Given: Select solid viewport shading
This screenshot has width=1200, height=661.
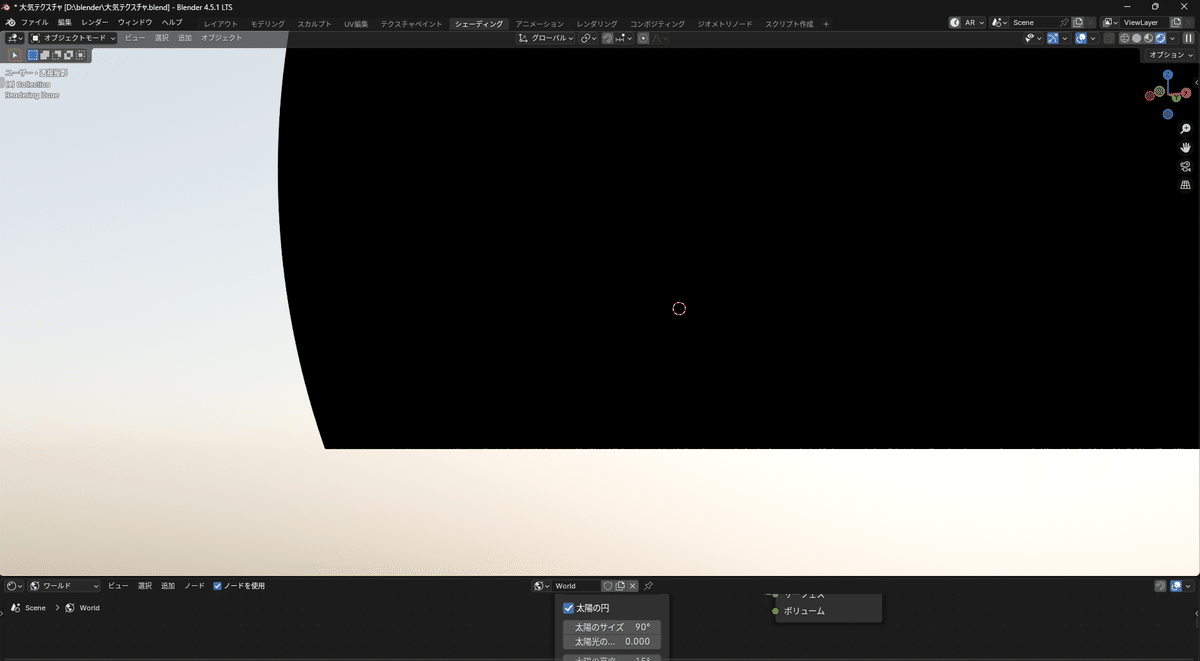Looking at the screenshot, I should 1137,38.
